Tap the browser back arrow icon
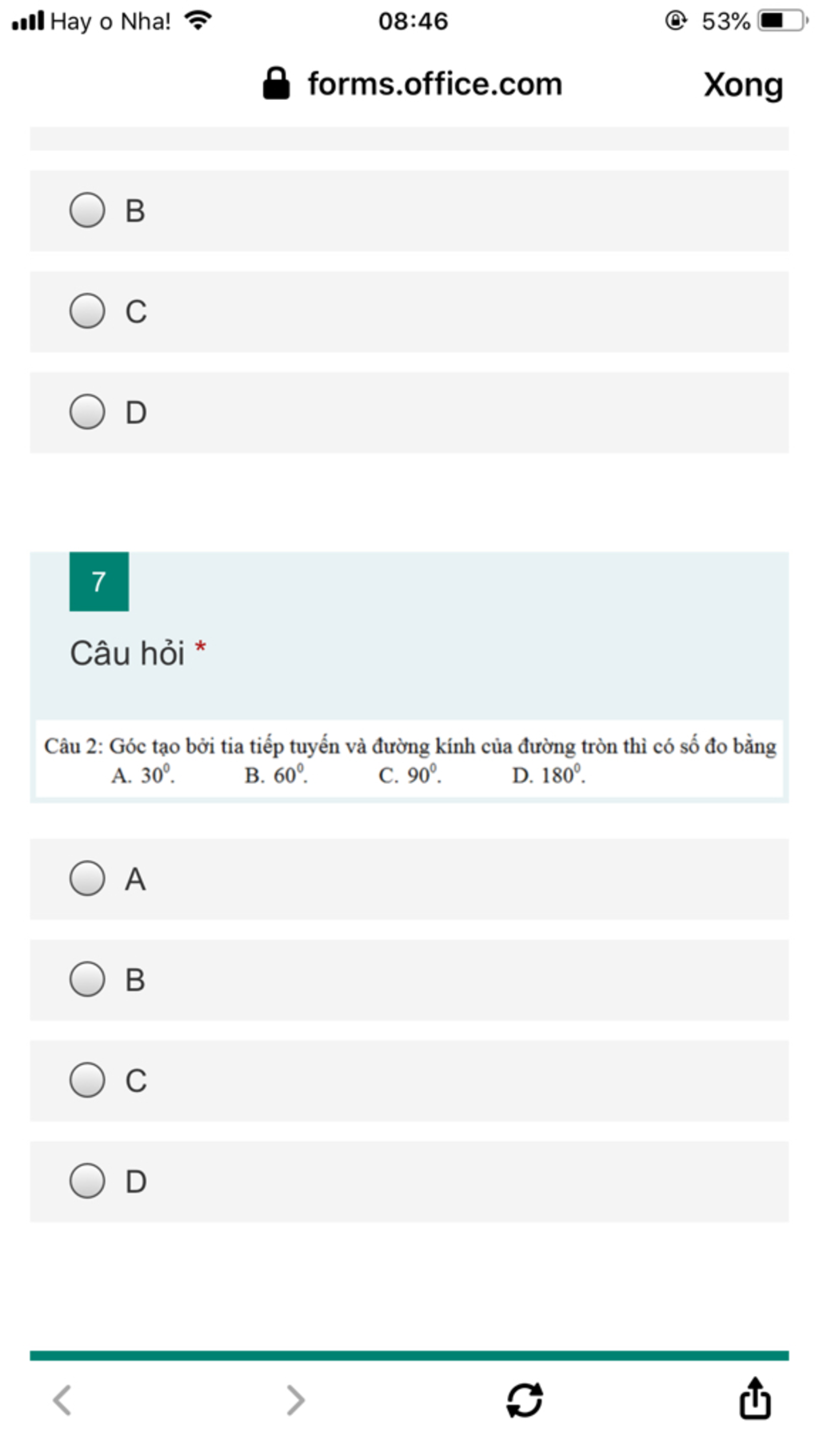 pos(62,1400)
